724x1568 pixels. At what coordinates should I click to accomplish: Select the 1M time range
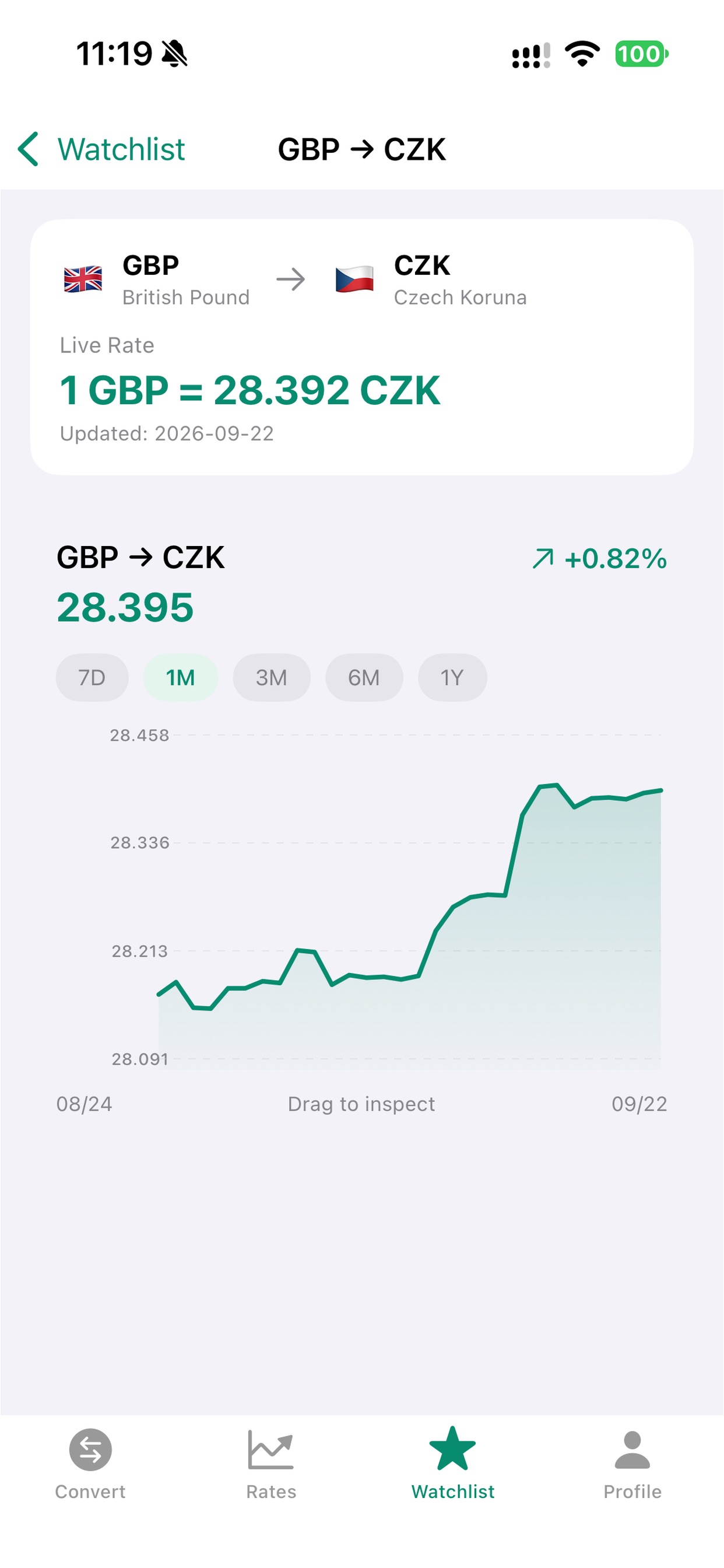tap(181, 677)
